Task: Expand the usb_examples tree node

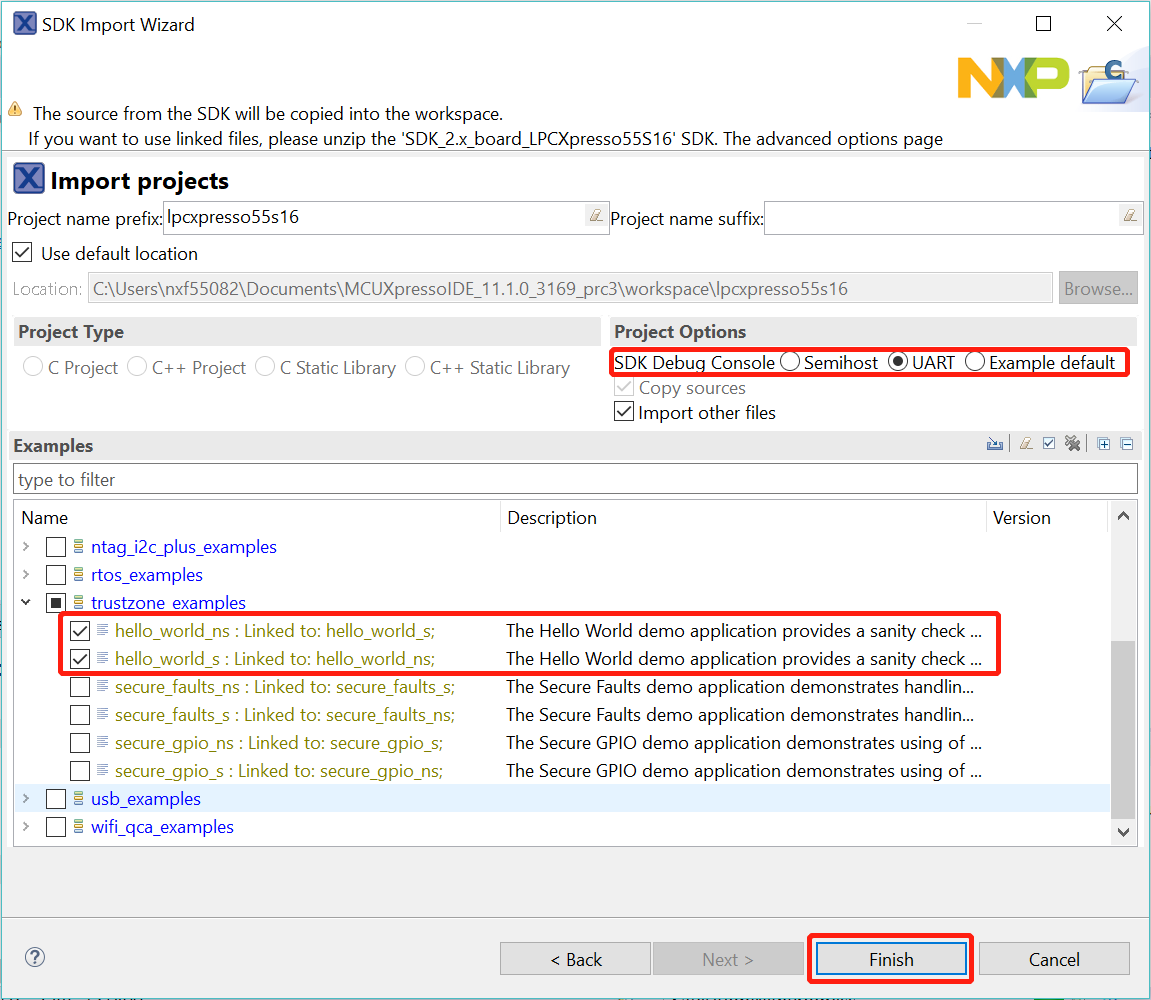Action: 25,799
